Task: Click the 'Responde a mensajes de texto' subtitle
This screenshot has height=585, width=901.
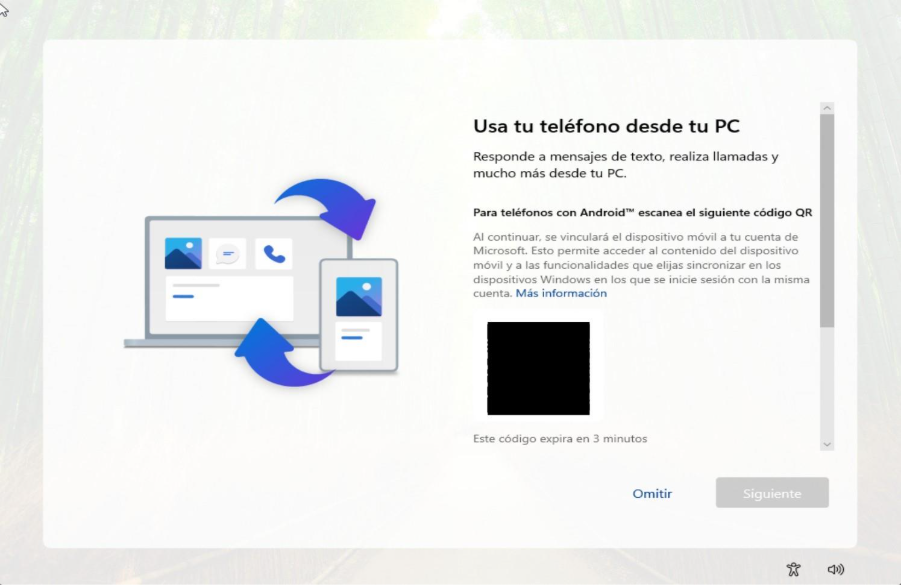Action: click(625, 165)
